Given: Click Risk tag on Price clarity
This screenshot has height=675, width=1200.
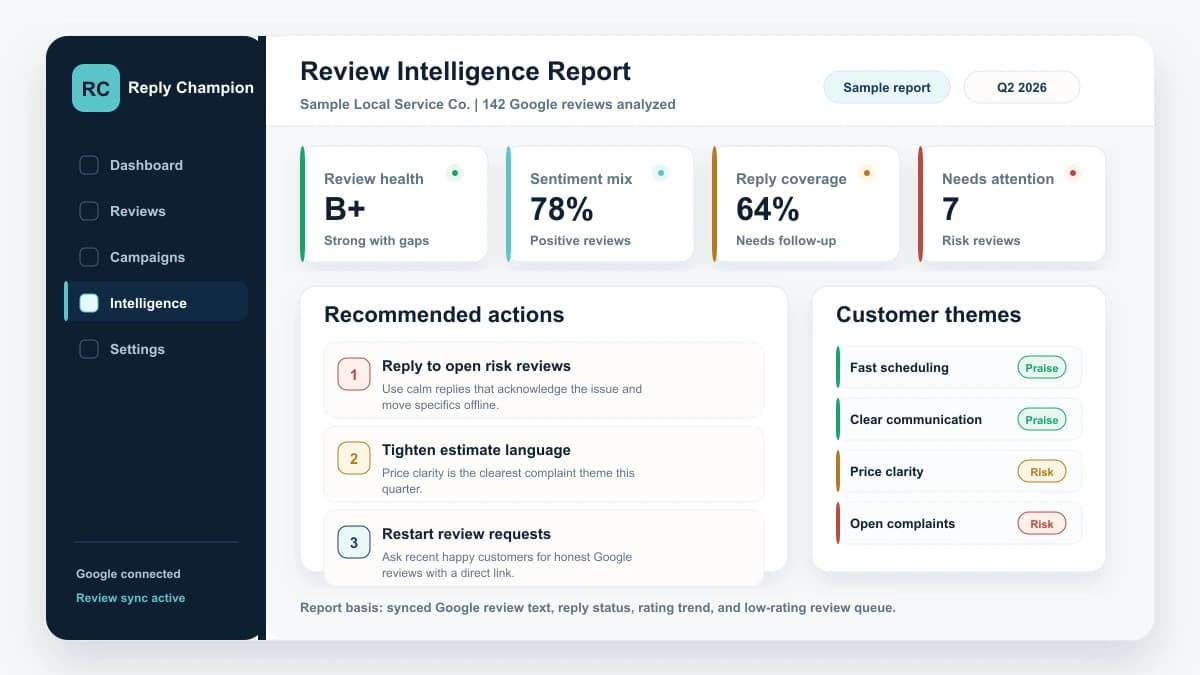Looking at the screenshot, I should point(1042,471).
